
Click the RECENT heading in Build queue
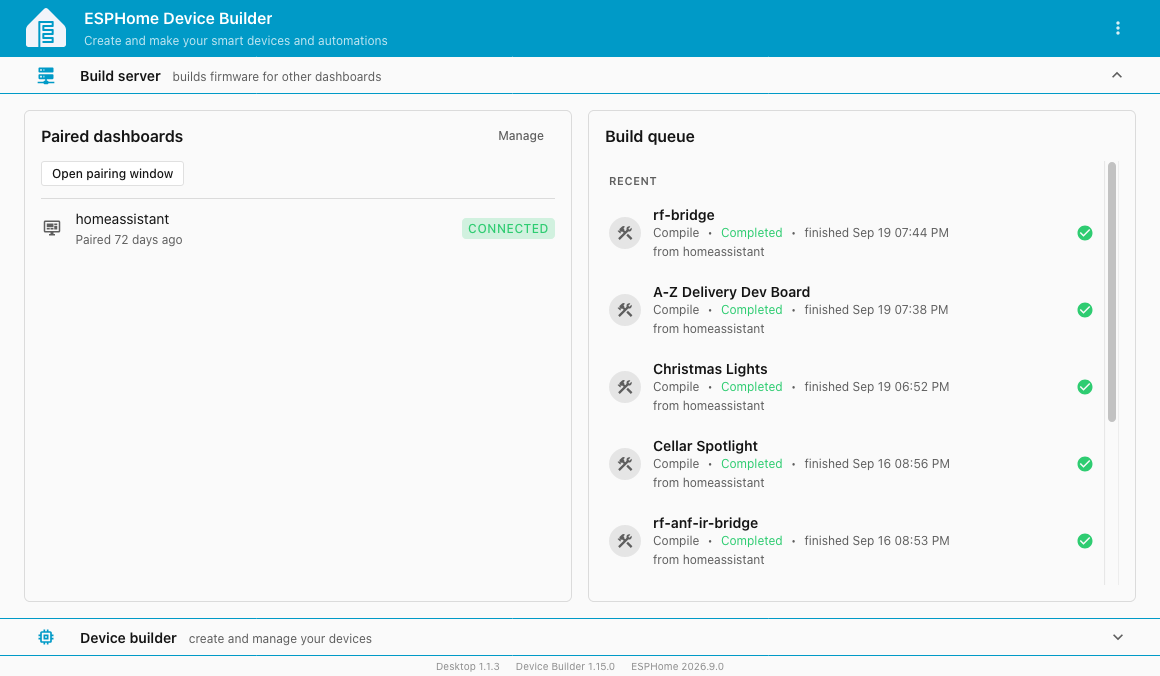tap(633, 181)
